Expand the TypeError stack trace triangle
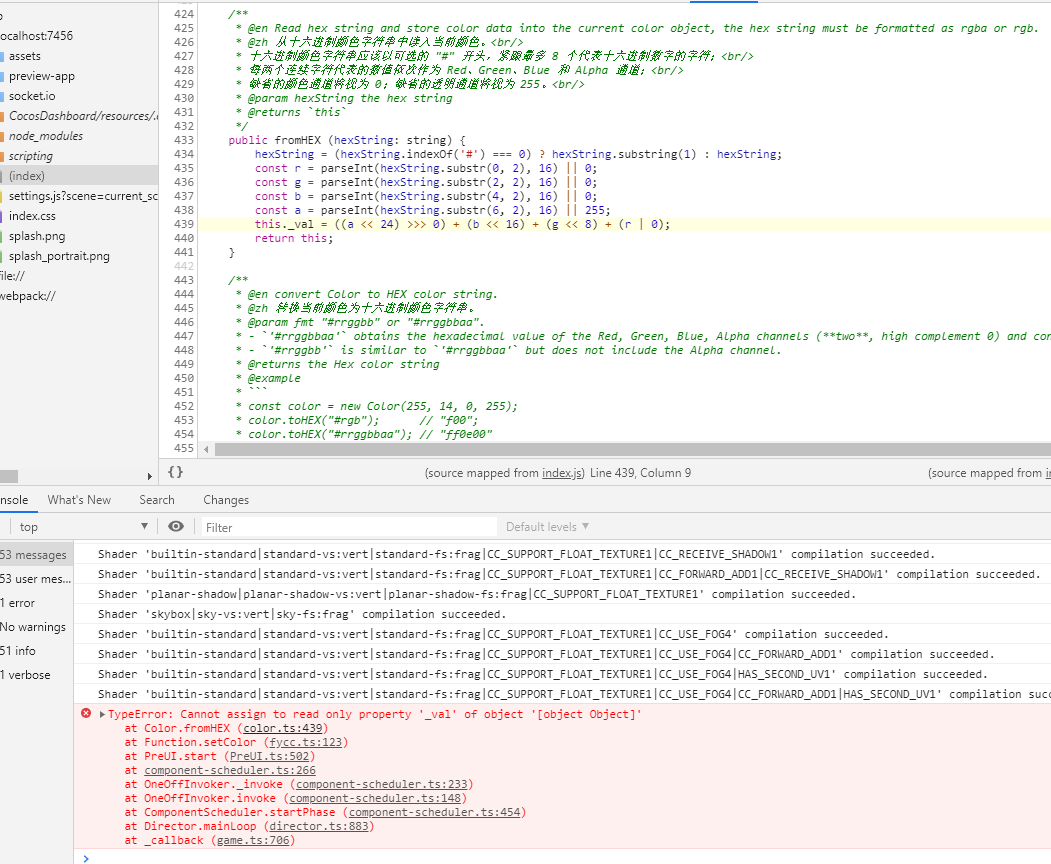 pyautogui.click(x=102, y=715)
